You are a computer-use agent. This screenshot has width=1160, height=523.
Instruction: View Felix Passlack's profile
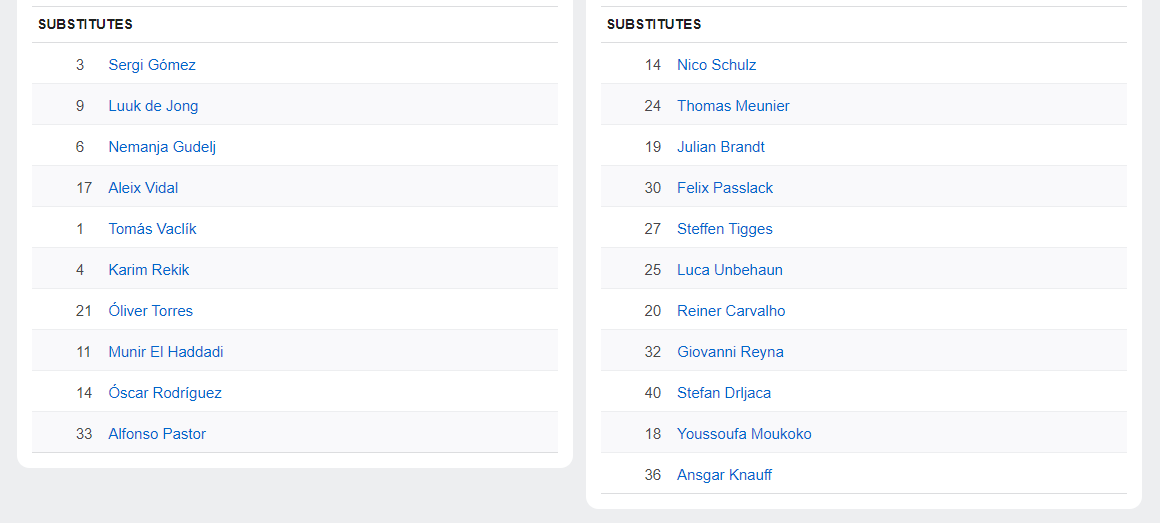coord(725,188)
